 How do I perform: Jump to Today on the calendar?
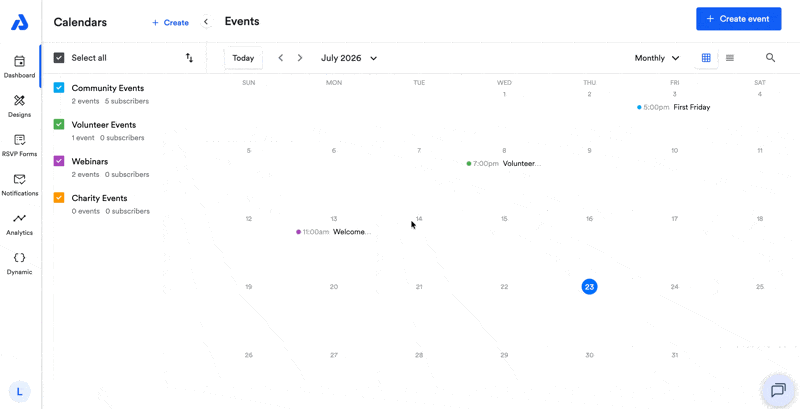(243, 58)
